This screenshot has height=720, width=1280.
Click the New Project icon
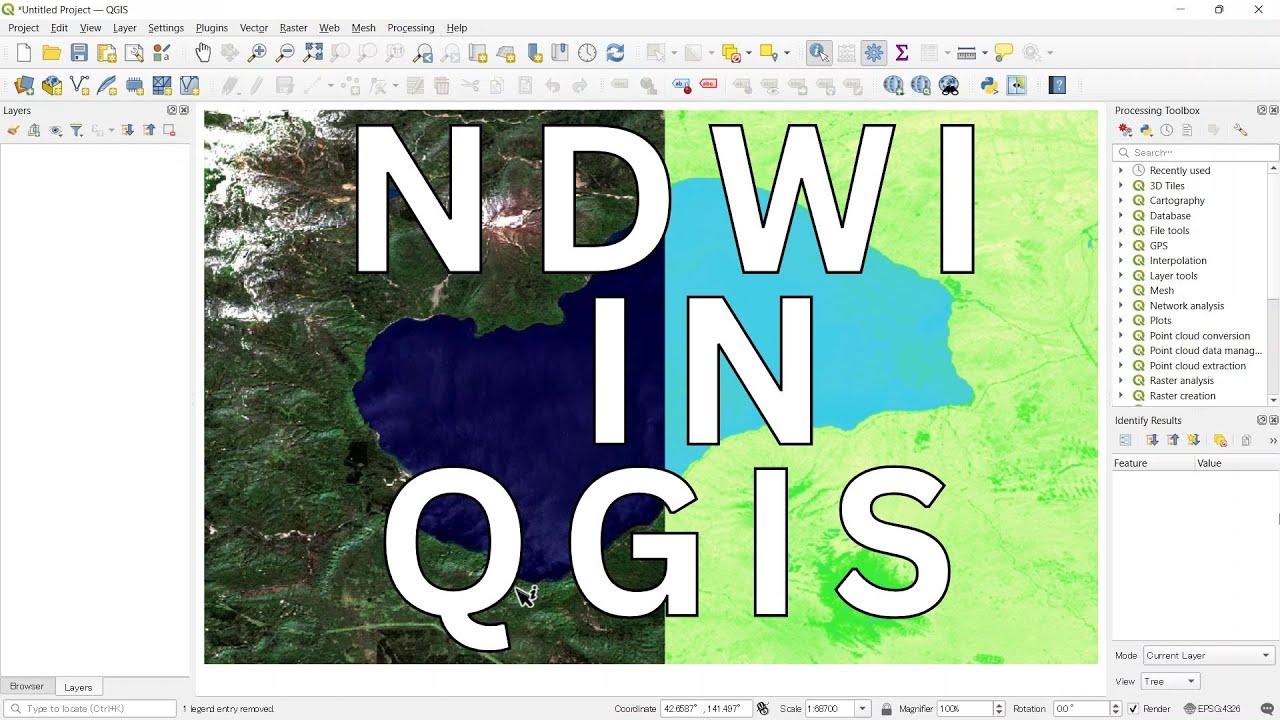[x=23, y=53]
